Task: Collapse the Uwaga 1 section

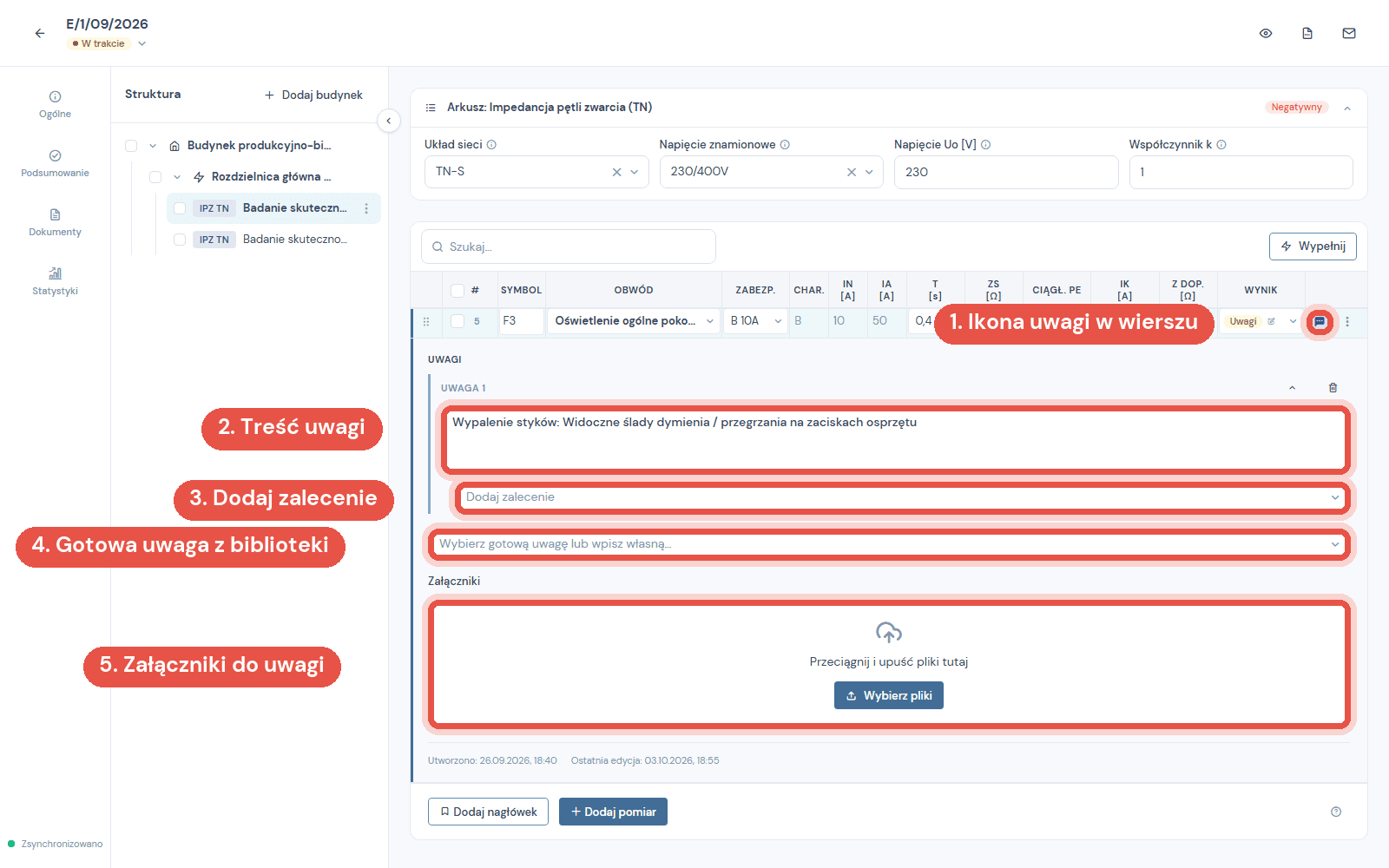Action: [1292, 388]
